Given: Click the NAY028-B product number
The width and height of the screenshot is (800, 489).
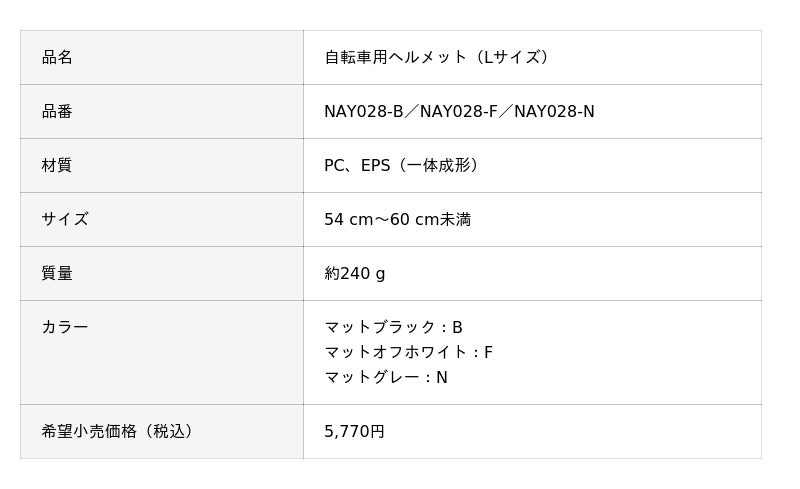Looking at the screenshot, I should 364,111.
